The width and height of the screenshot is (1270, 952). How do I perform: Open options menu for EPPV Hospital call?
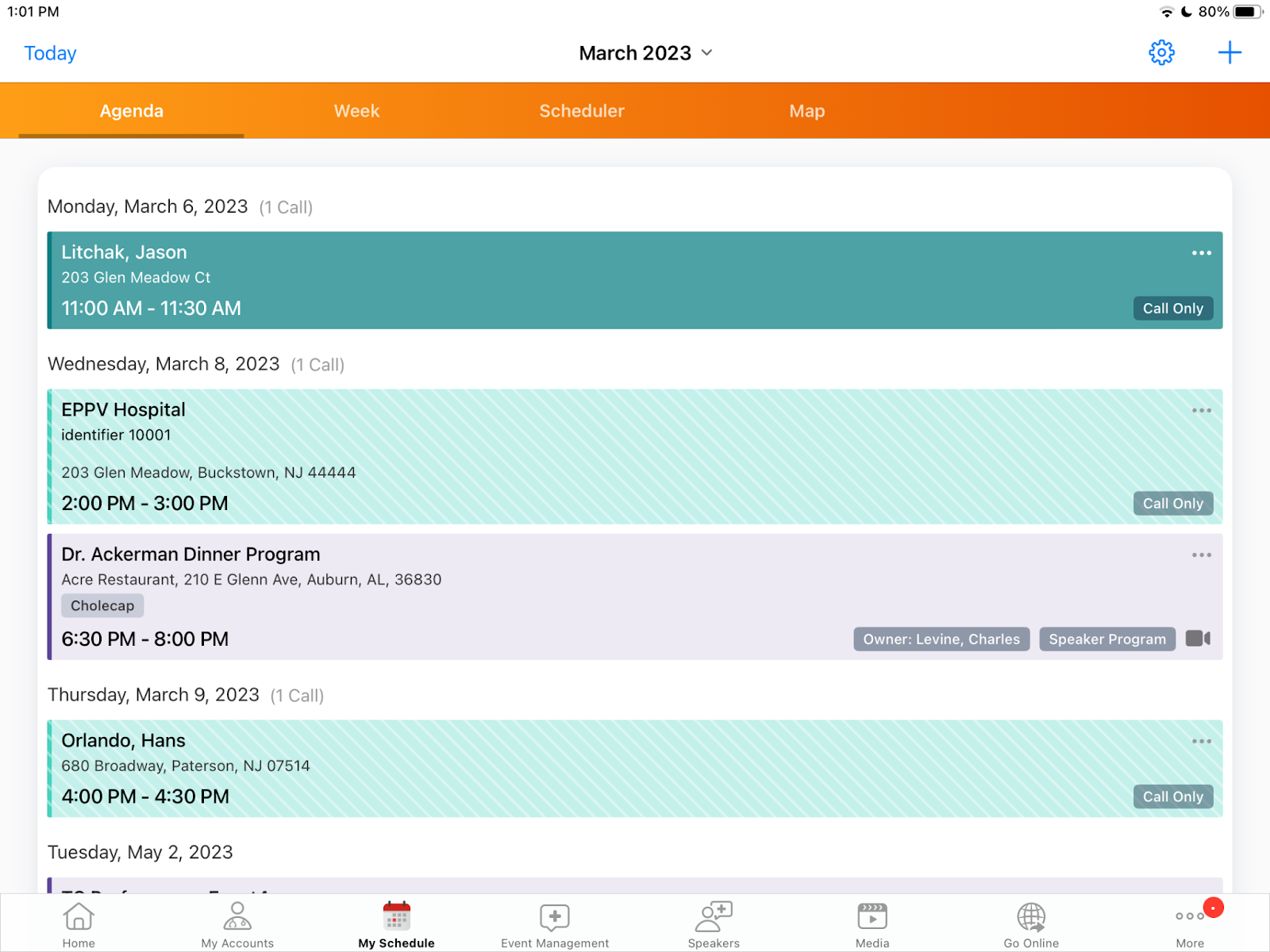1201,411
